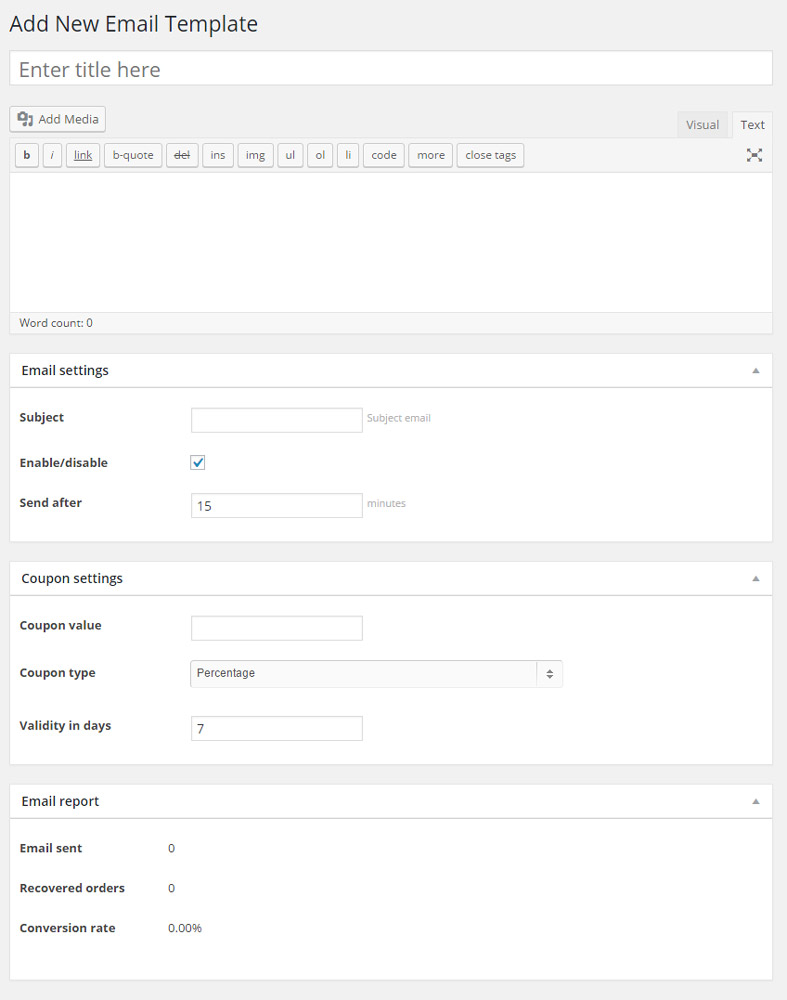Click the Add Media button
787x1000 pixels.
click(x=58, y=120)
